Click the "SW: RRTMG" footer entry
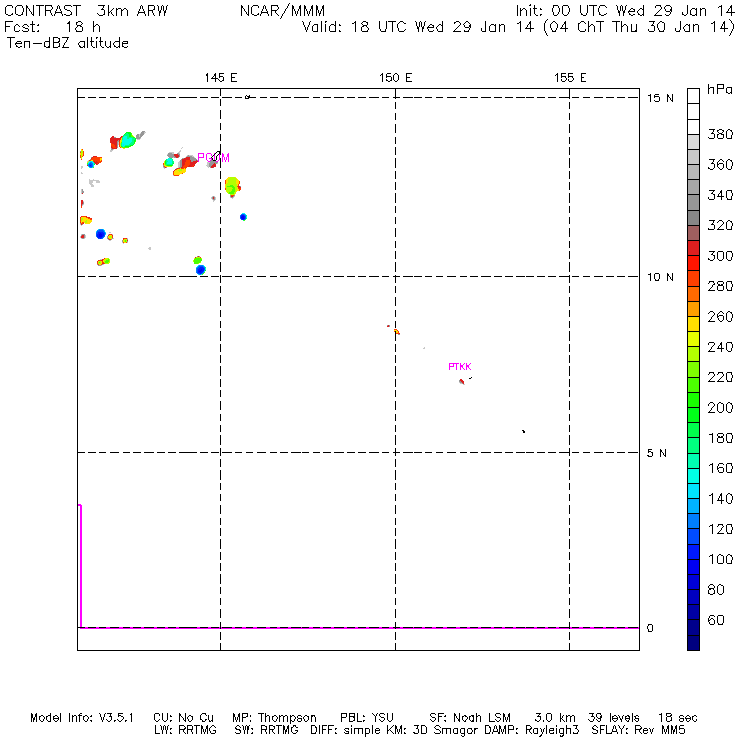Screen dimensions: 740x740 (266, 730)
